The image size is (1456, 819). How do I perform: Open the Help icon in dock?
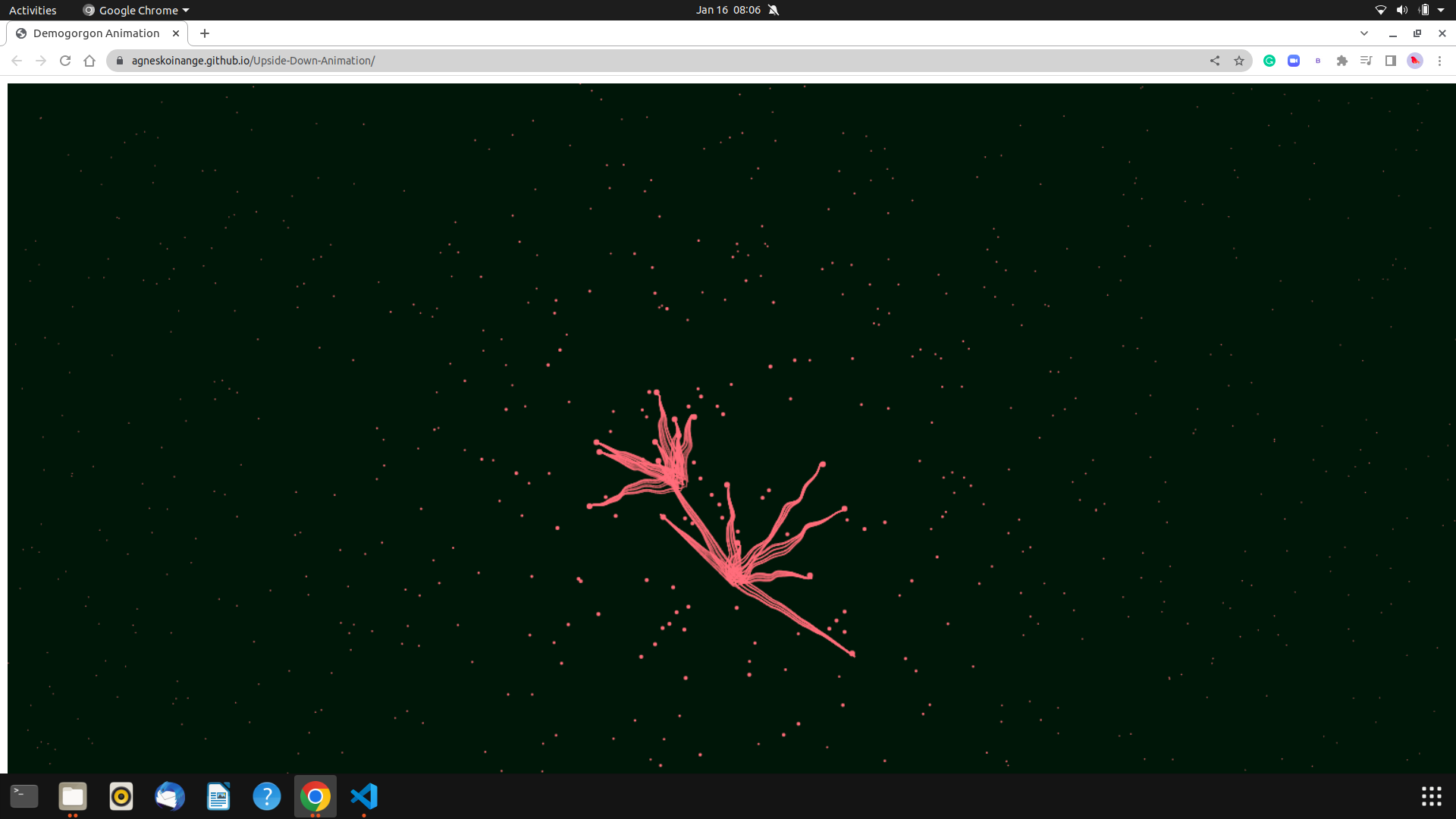(x=267, y=796)
